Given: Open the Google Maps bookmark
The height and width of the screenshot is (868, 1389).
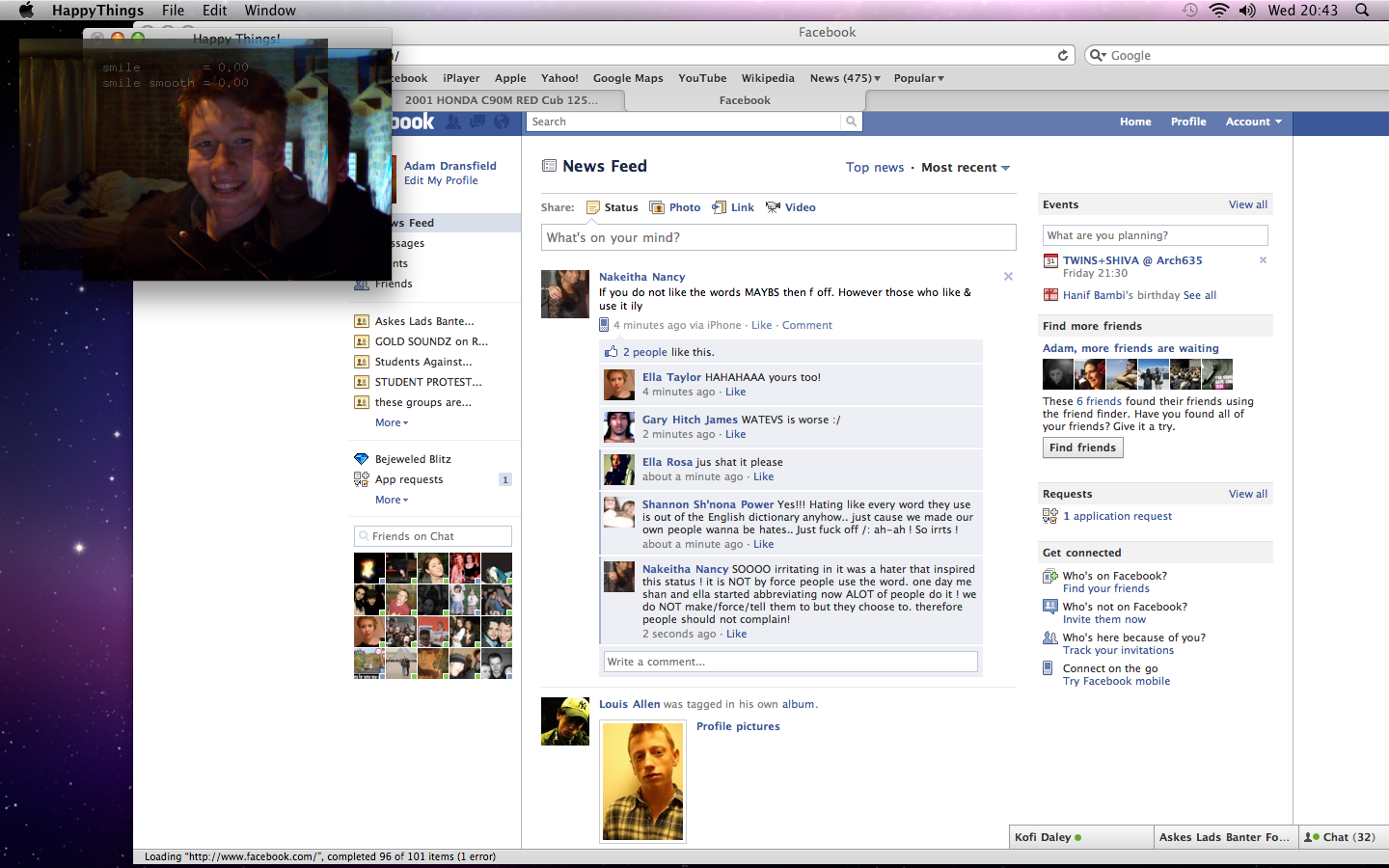Looking at the screenshot, I should point(628,78).
